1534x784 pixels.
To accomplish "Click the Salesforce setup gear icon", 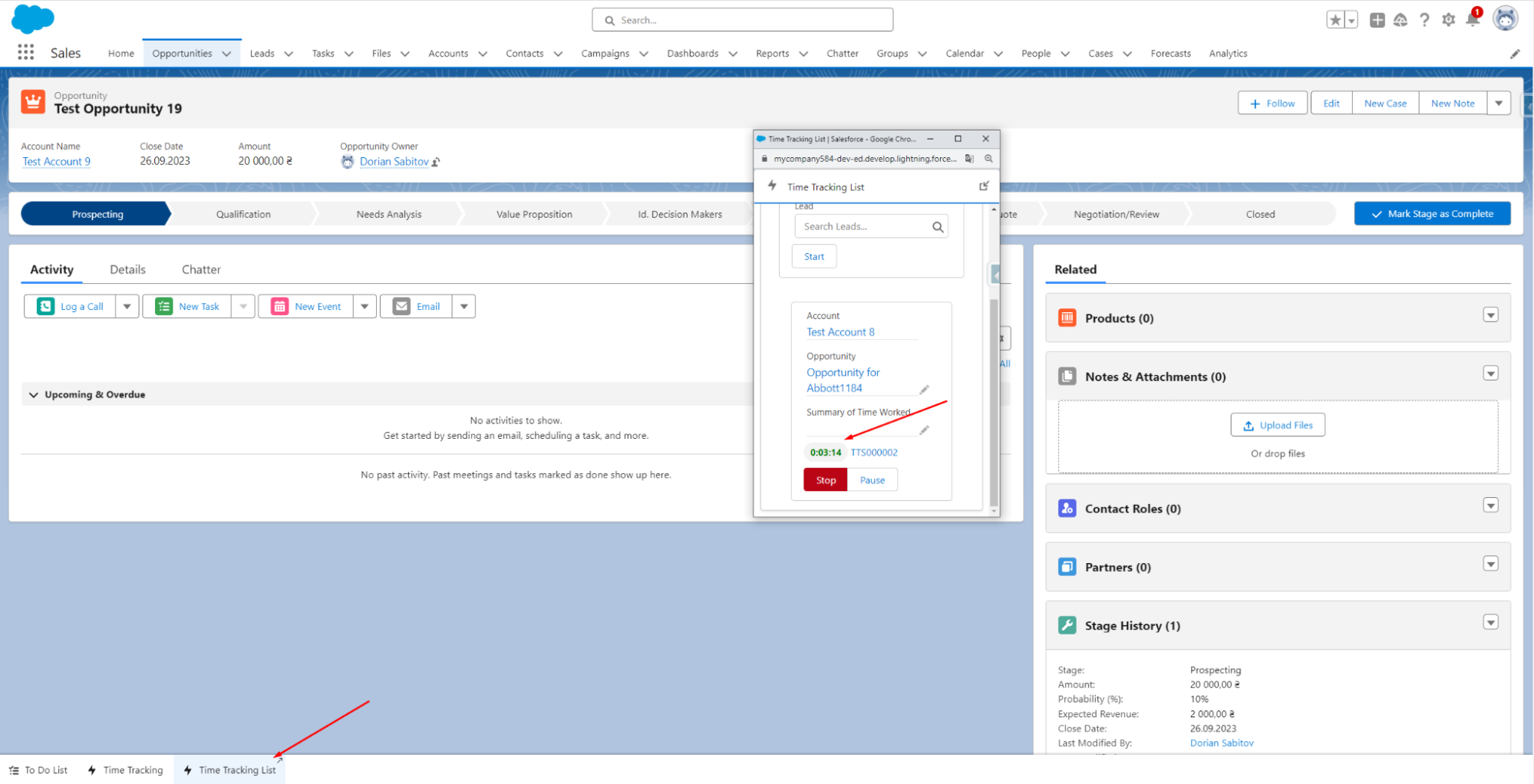I will (x=1449, y=19).
